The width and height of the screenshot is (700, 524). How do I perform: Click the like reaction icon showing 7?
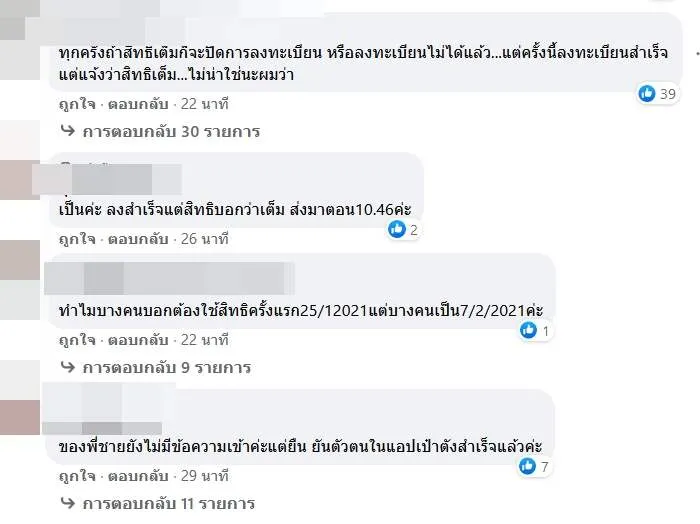(x=528, y=466)
